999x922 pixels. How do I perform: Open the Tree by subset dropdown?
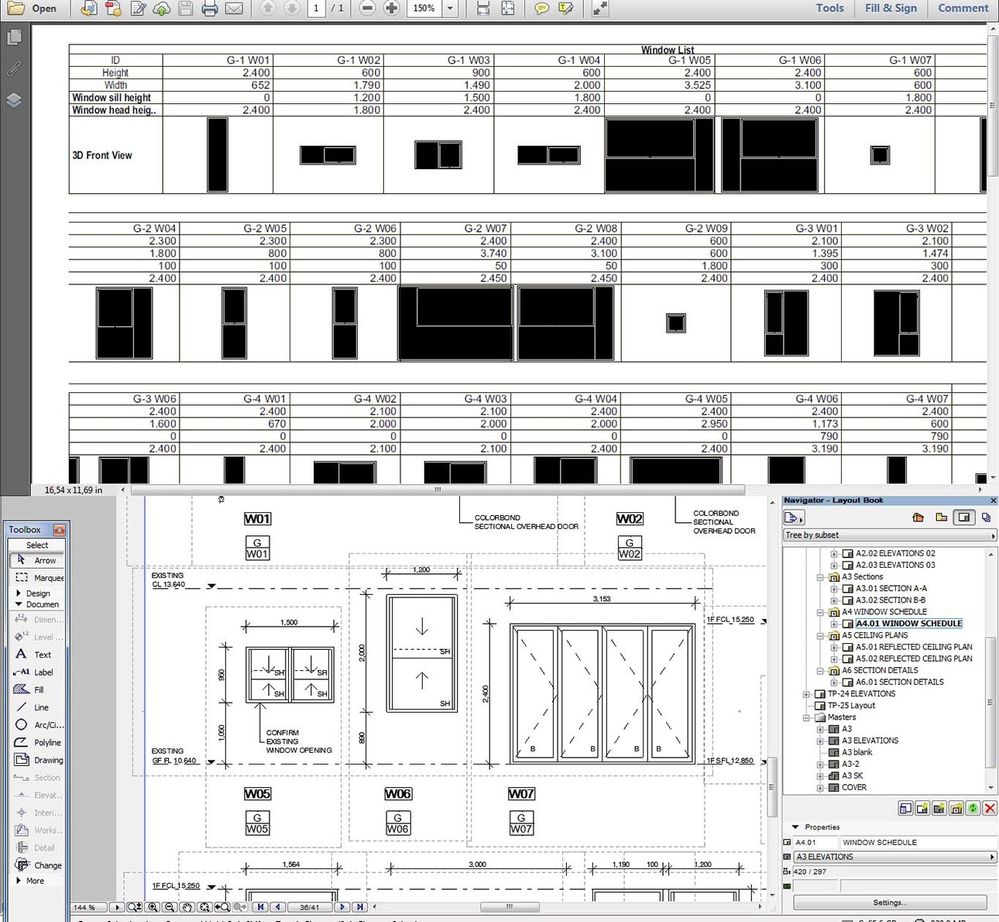[x=889, y=535]
